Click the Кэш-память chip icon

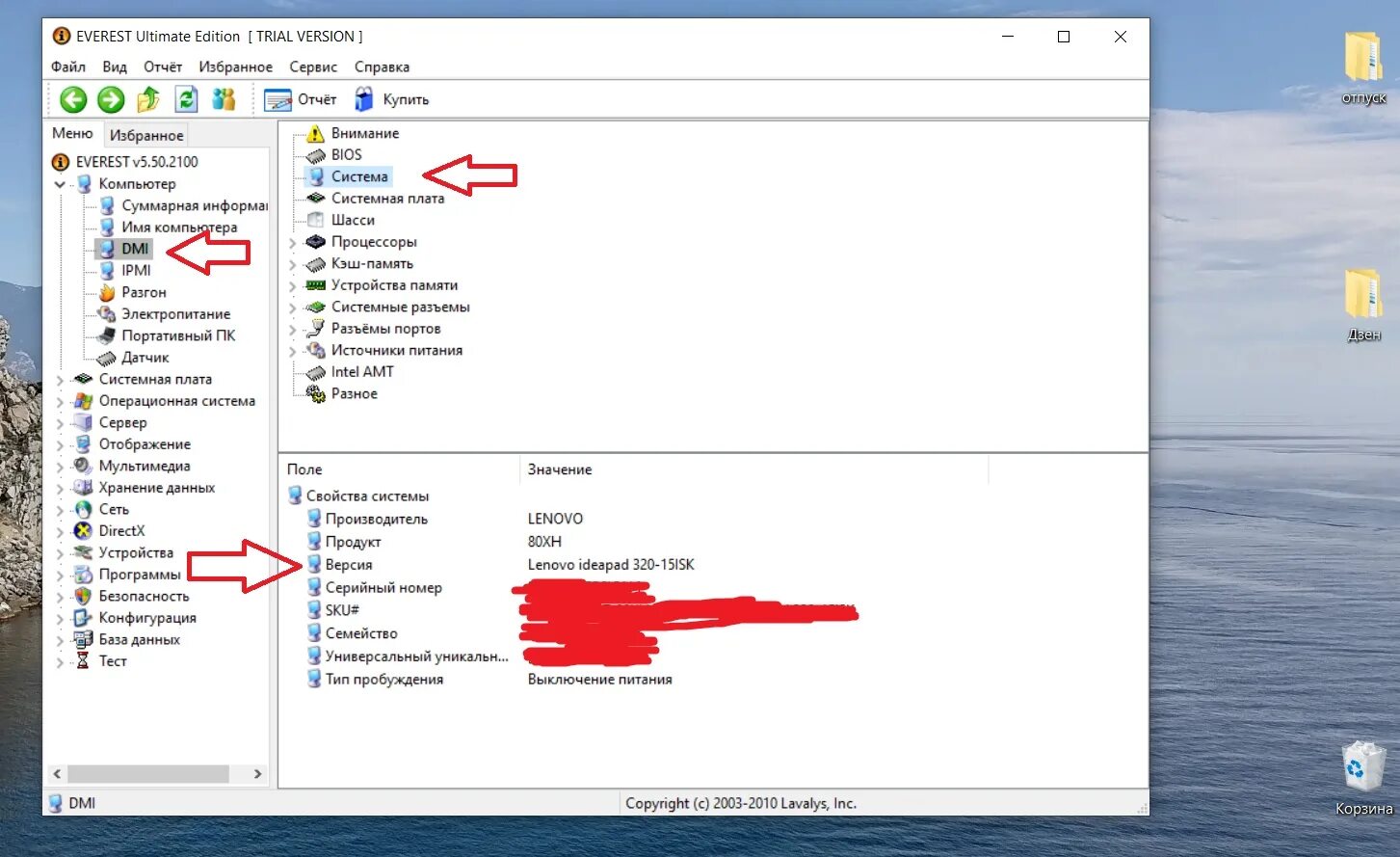316,264
